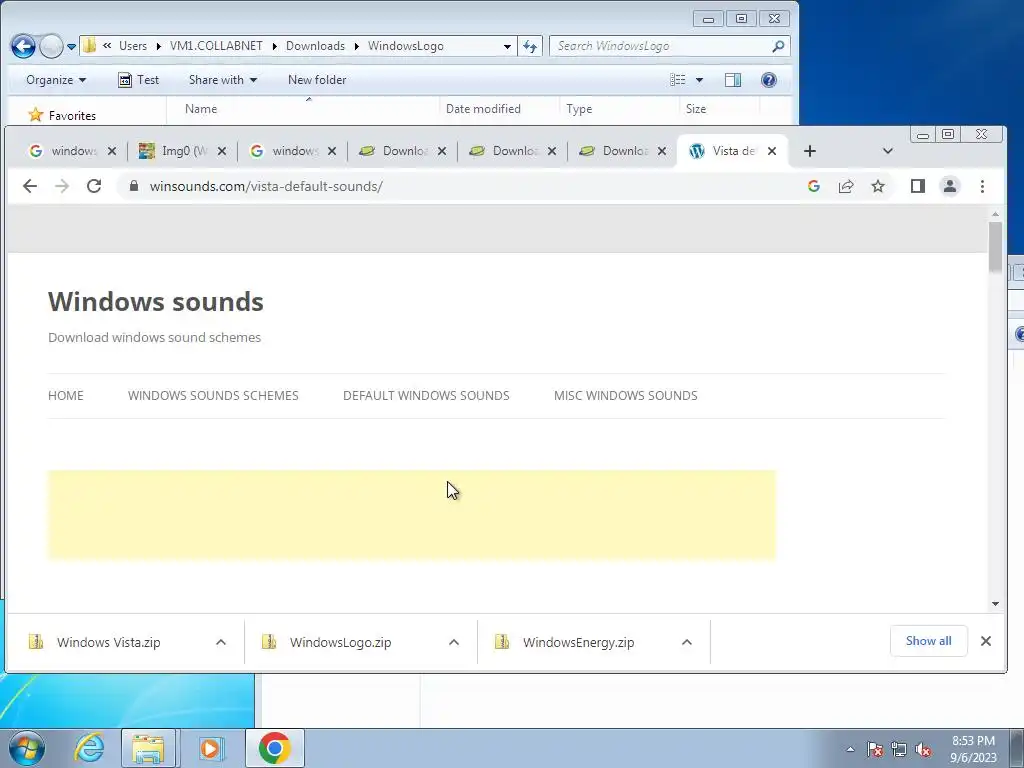Click Explorer's back navigation button
Screen dimensions: 1024x768
[24, 46]
